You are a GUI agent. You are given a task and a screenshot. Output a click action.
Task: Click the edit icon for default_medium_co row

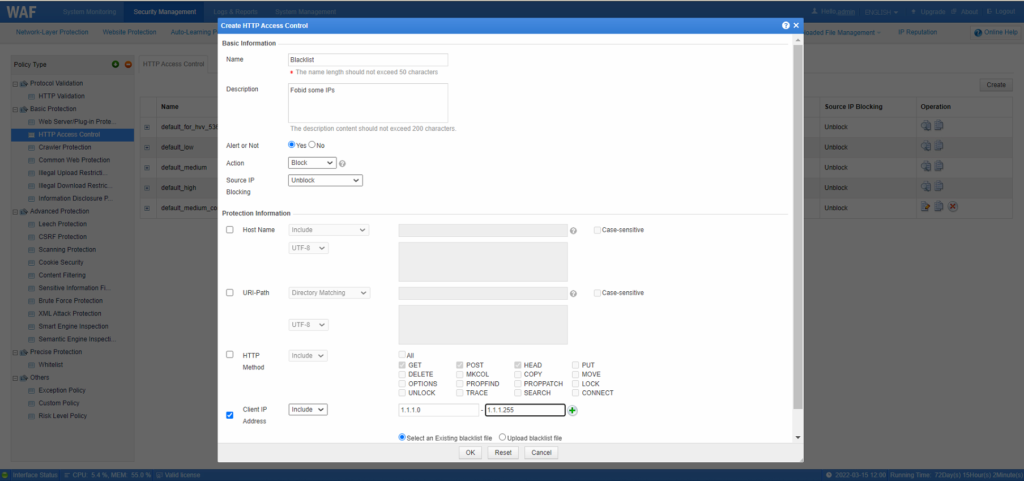925,207
